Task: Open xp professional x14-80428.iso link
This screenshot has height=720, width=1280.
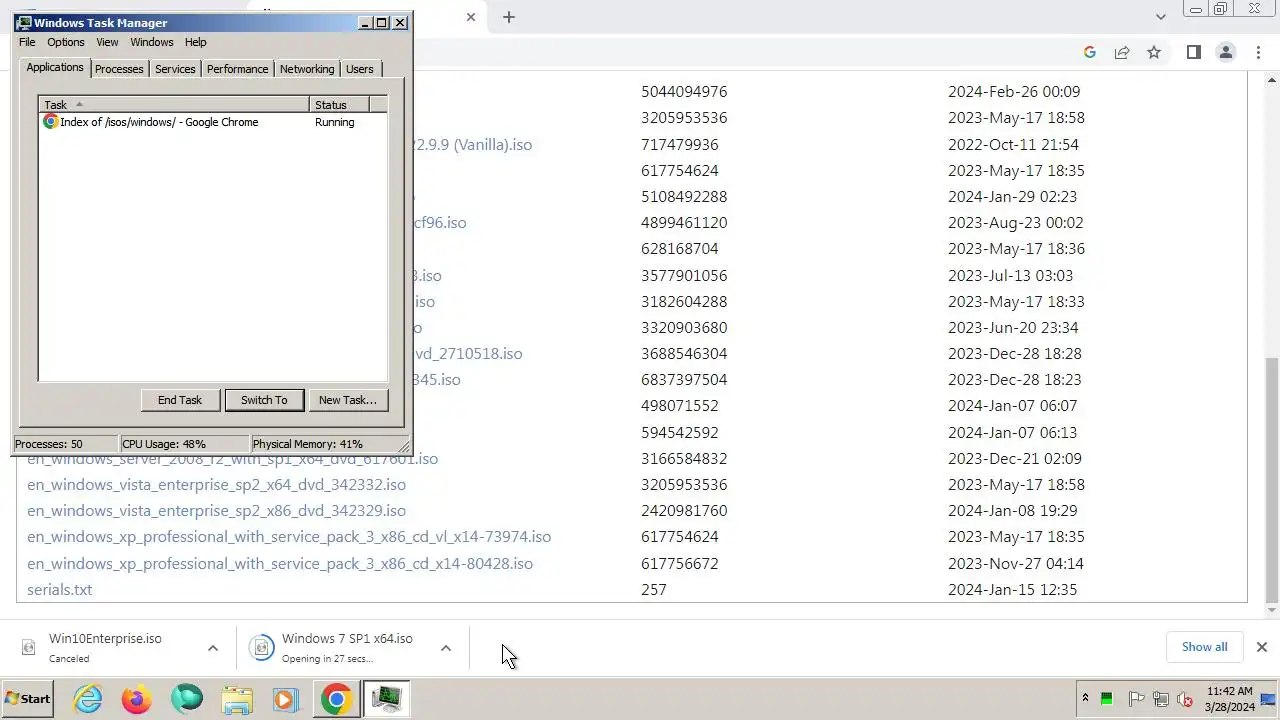Action: (x=280, y=563)
